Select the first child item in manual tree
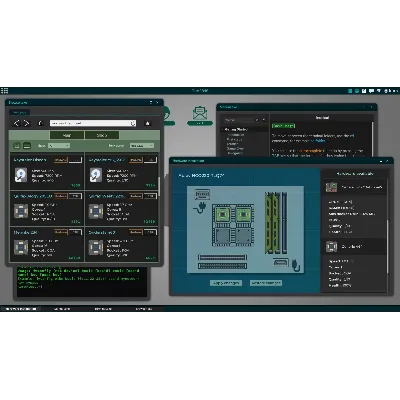400x400 pixels. click(236, 134)
